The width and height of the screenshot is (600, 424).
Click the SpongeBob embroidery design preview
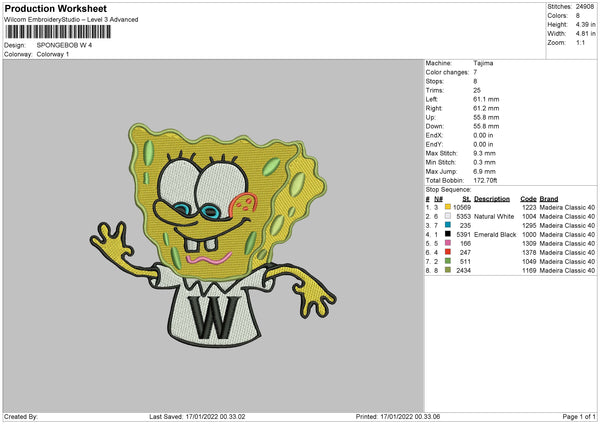(x=213, y=234)
